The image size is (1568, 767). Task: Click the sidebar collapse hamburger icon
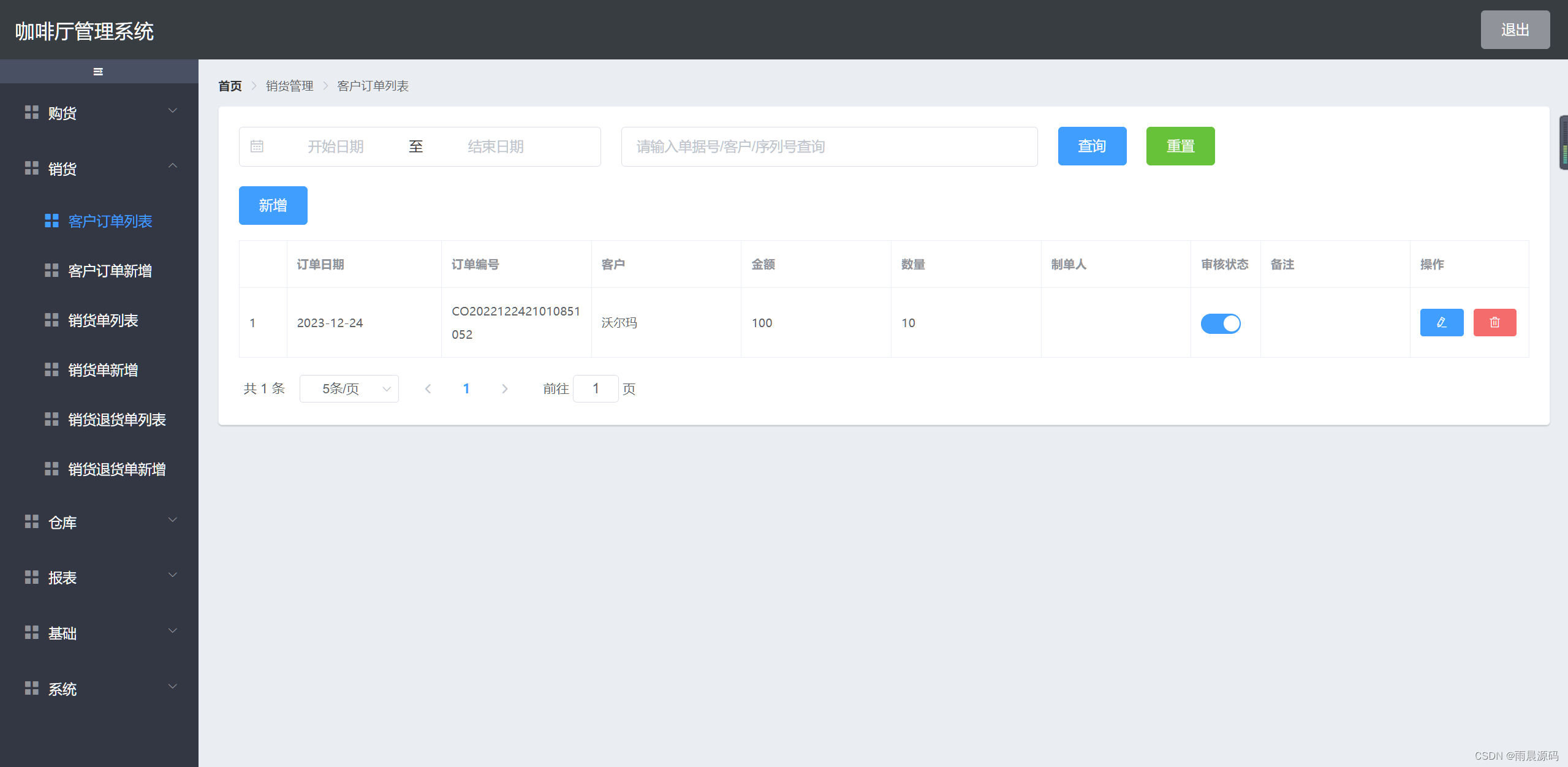click(97, 71)
